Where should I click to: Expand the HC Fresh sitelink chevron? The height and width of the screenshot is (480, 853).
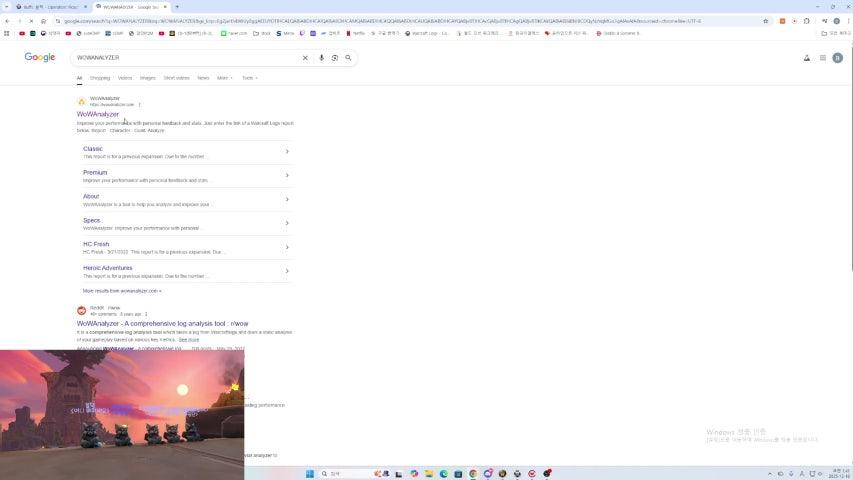pos(287,247)
